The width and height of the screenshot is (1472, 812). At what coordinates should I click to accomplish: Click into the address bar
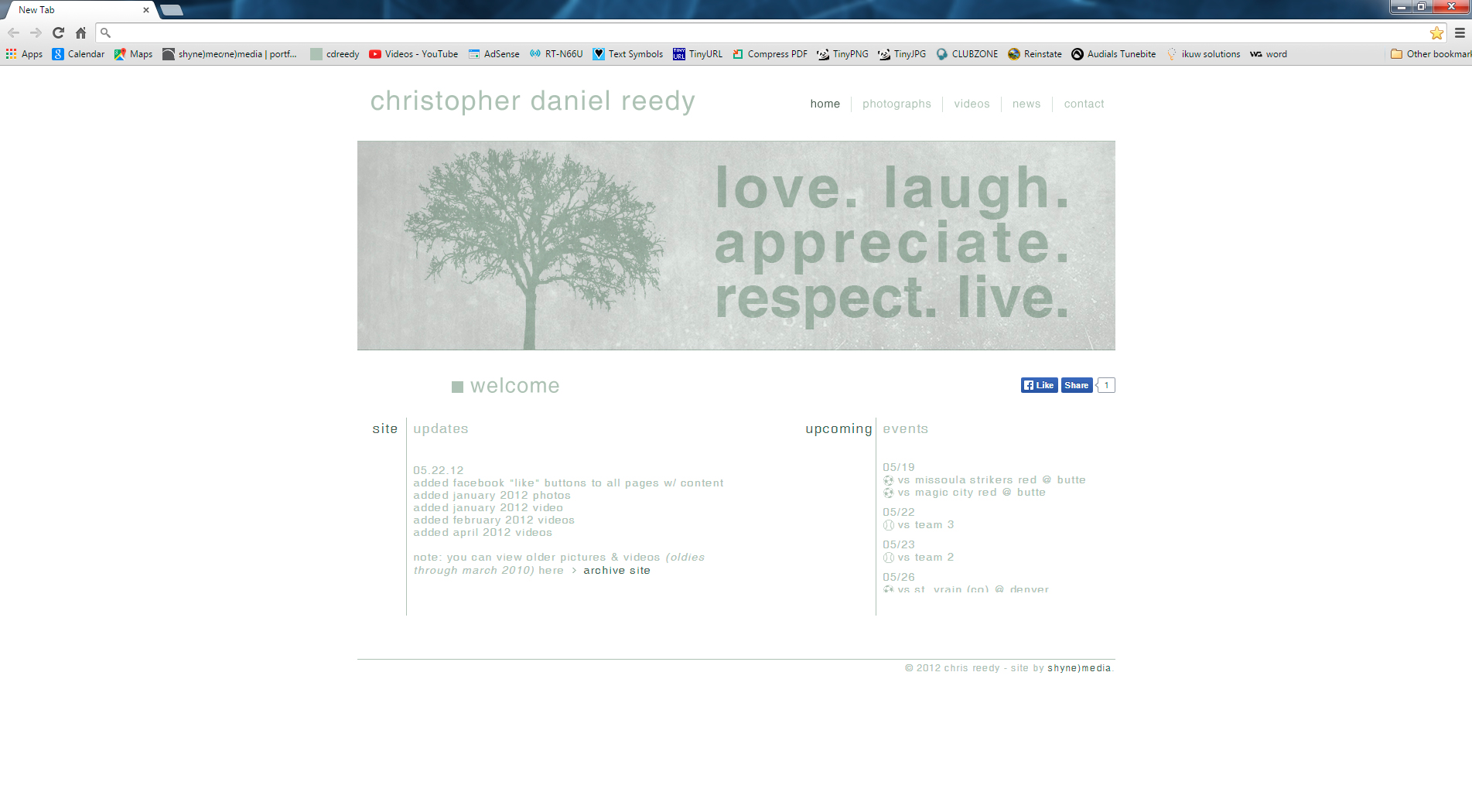(x=766, y=32)
